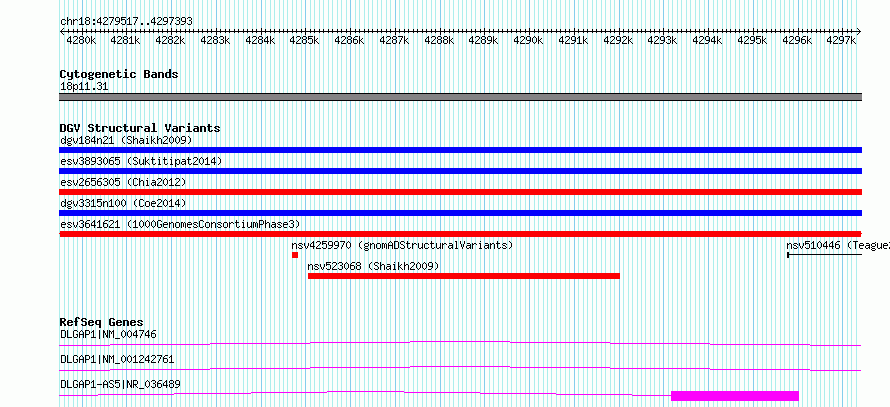Select the red esv2656305 variant bar
This screenshot has width=890, height=407.
[x=460, y=192]
